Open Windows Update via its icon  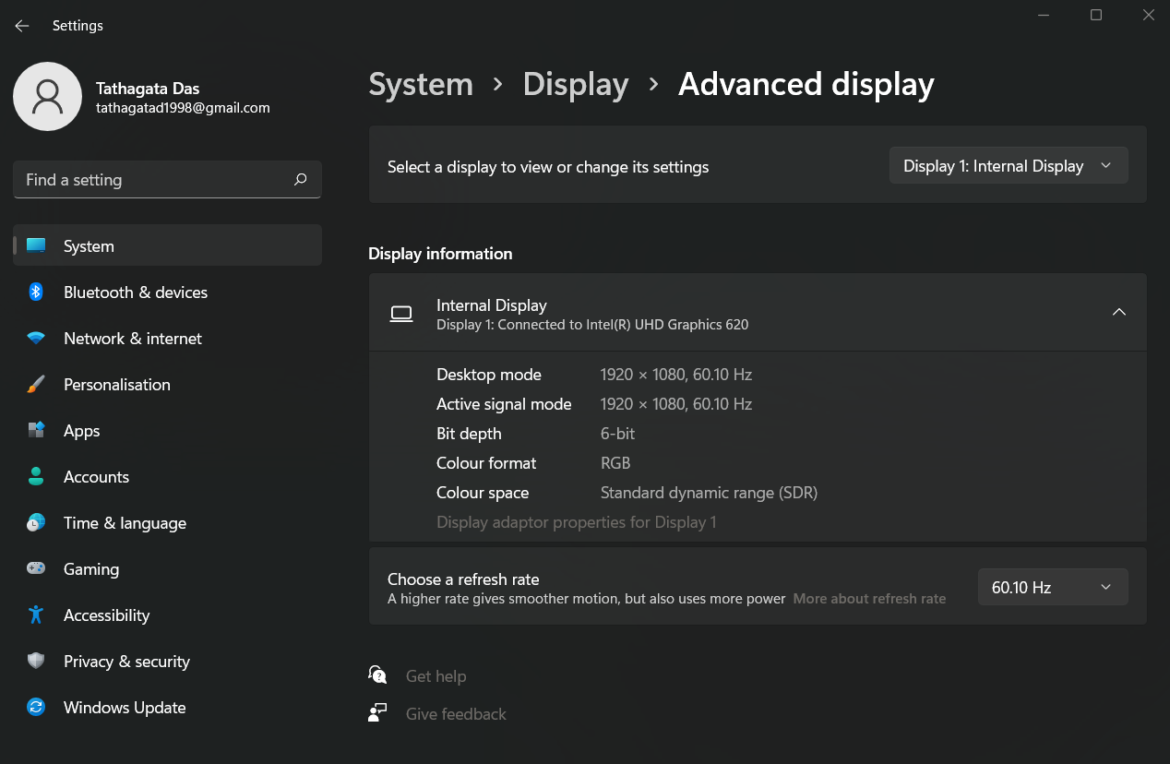pyautogui.click(x=36, y=707)
